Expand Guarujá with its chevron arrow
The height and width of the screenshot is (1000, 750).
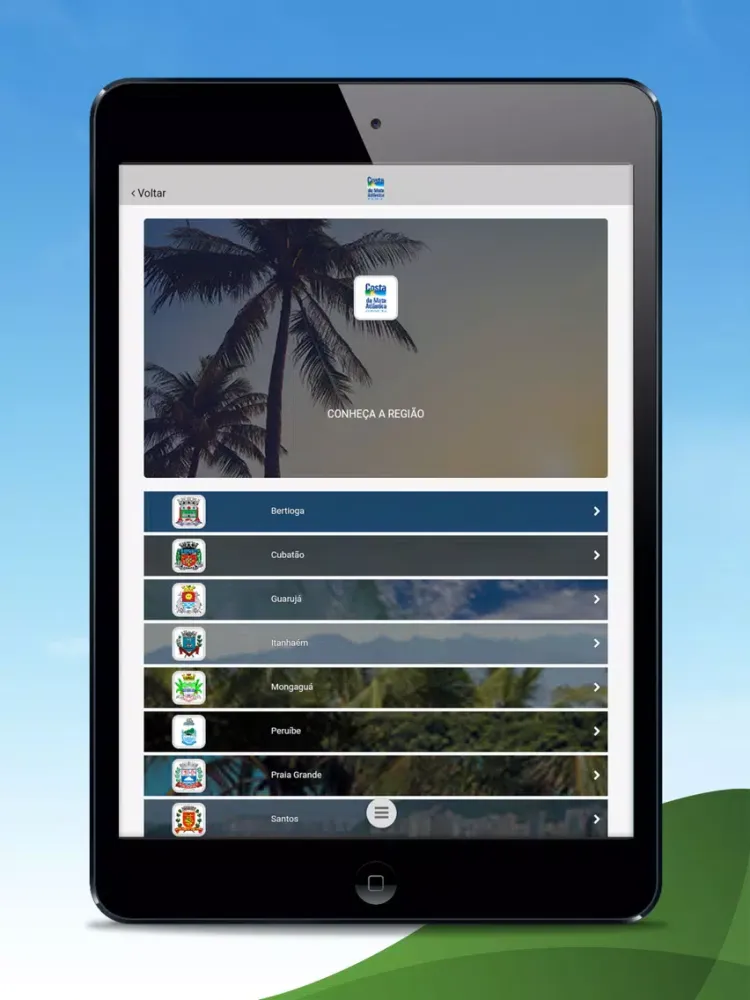click(596, 599)
